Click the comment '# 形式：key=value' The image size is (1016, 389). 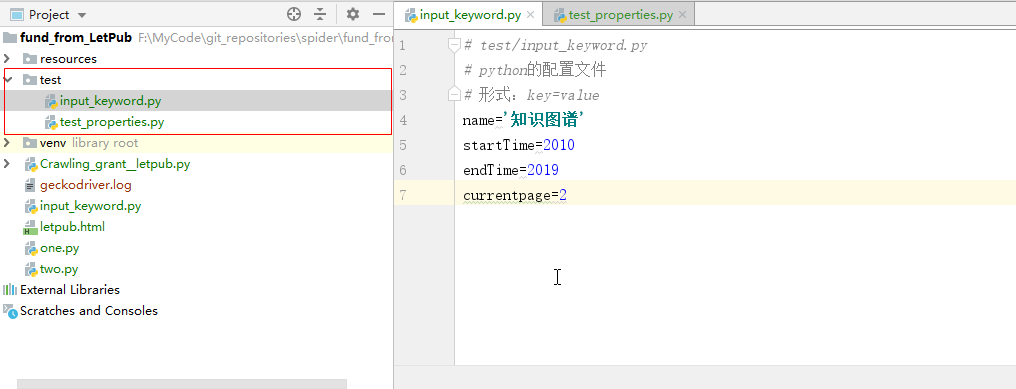coord(531,95)
